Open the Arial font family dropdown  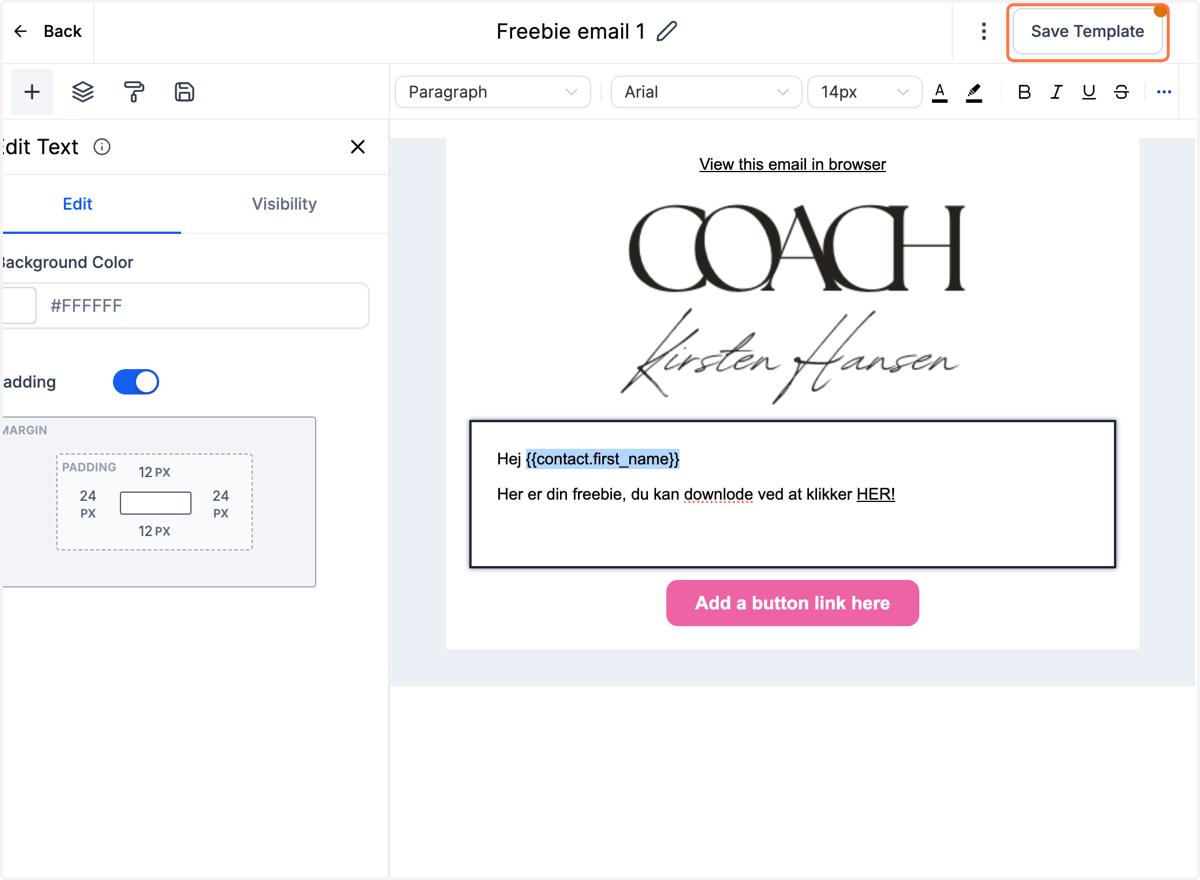click(x=706, y=92)
